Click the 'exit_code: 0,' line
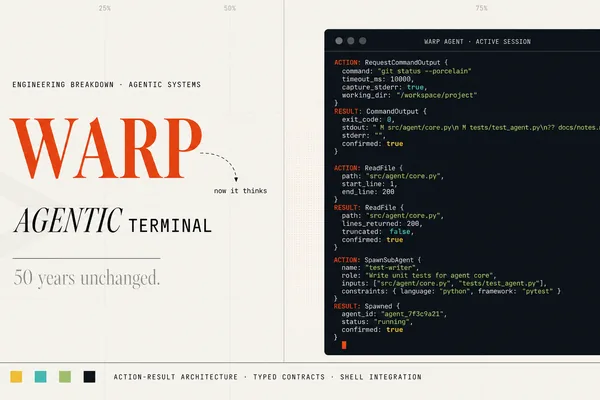 368,119
